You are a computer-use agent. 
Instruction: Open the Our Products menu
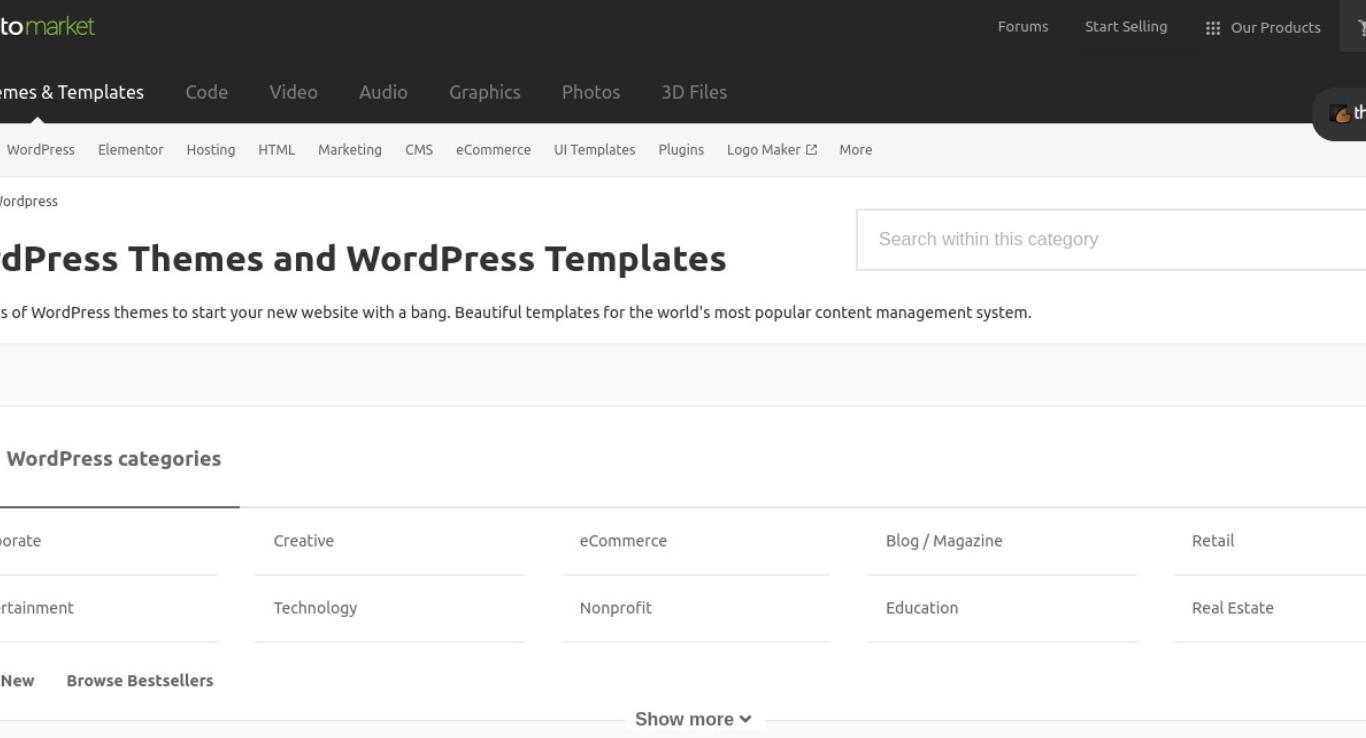click(x=1263, y=28)
